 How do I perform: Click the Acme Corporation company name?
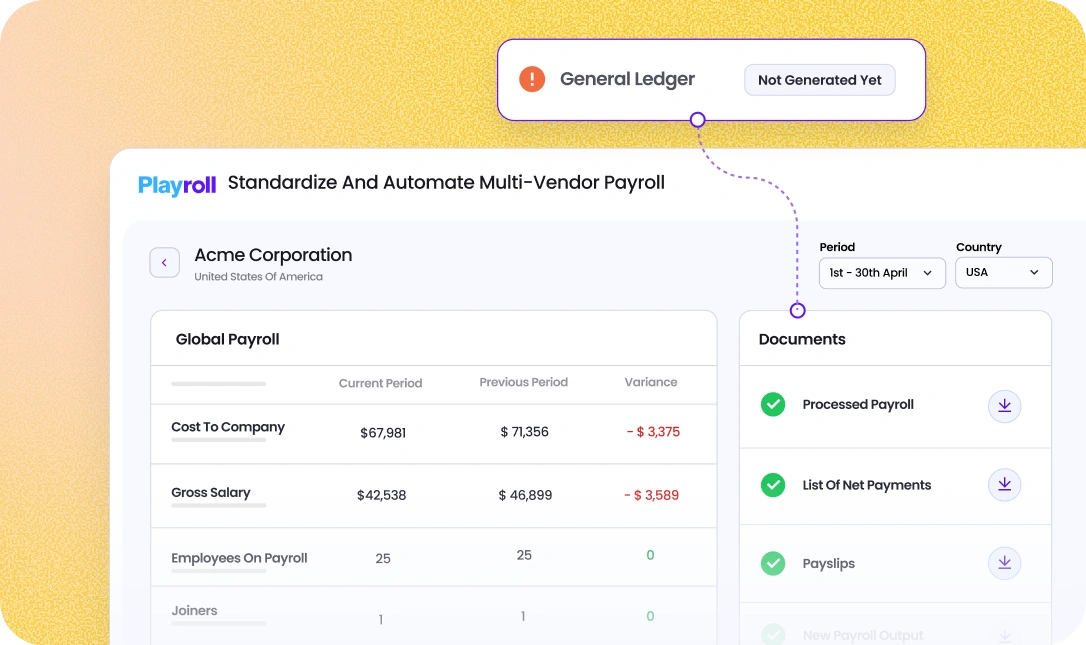pyautogui.click(x=273, y=255)
